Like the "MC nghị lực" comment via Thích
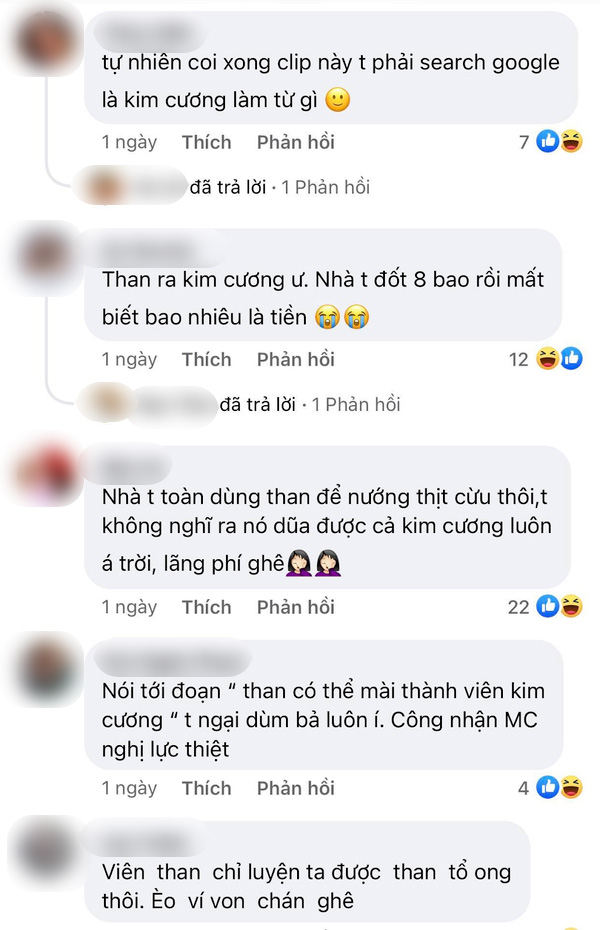600x930 pixels. click(x=206, y=788)
